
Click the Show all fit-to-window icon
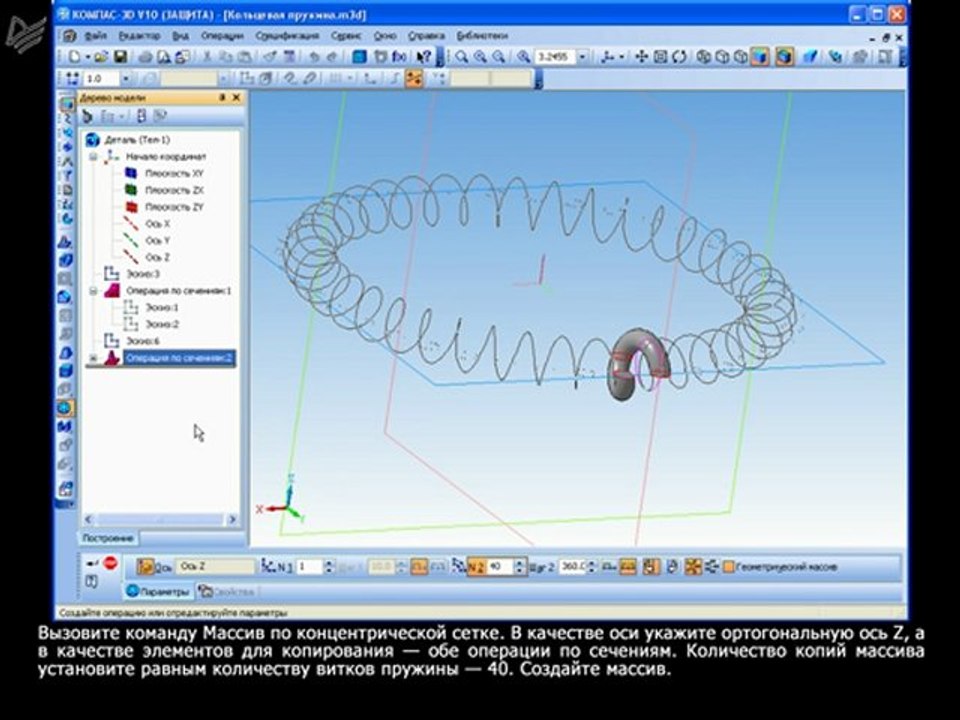click(660, 57)
